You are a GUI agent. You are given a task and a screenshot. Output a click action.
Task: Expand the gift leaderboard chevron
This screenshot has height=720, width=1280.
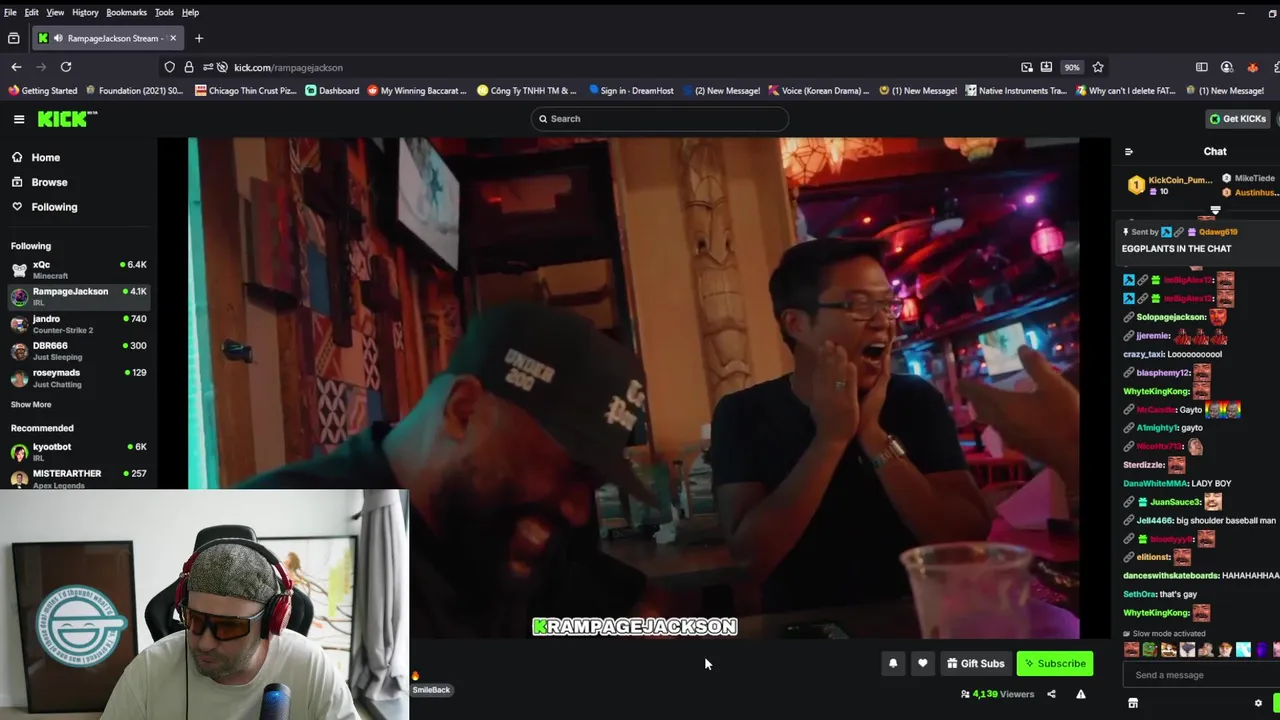click(x=1215, y=211)
